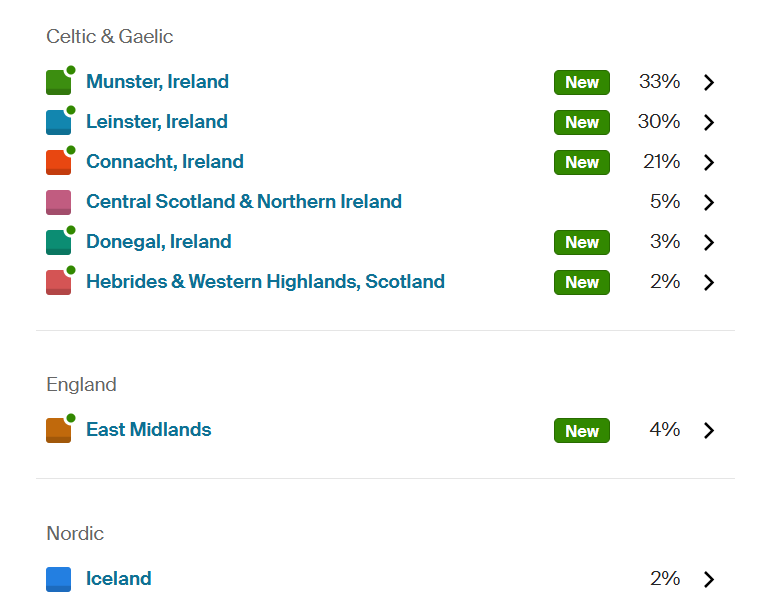Click the blue Leinster, Ireland region icon
759x605 pixels.
pos(59,122)
